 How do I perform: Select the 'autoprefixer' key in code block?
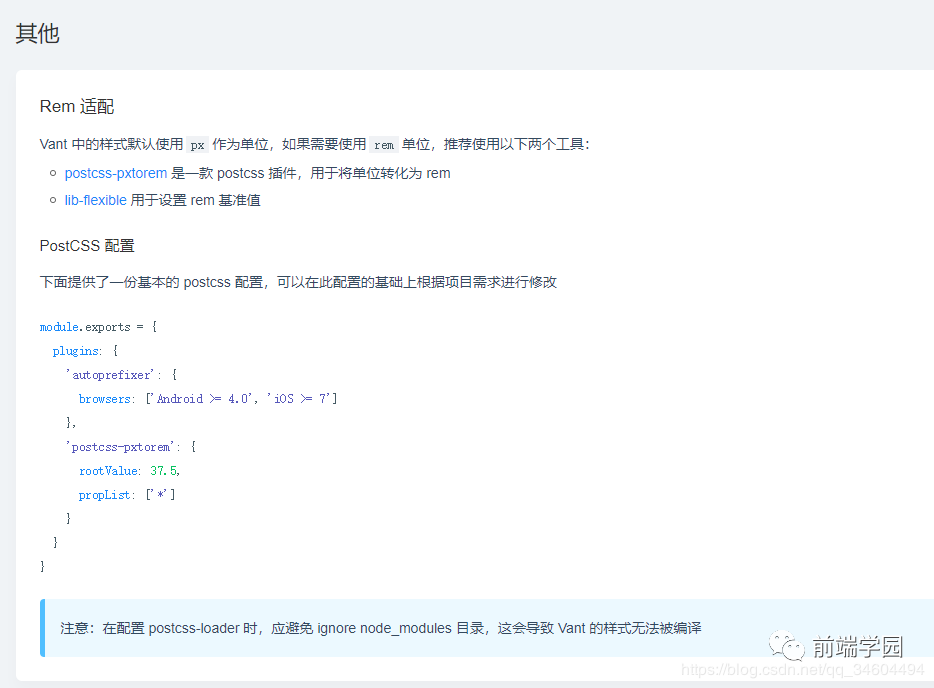111,375
